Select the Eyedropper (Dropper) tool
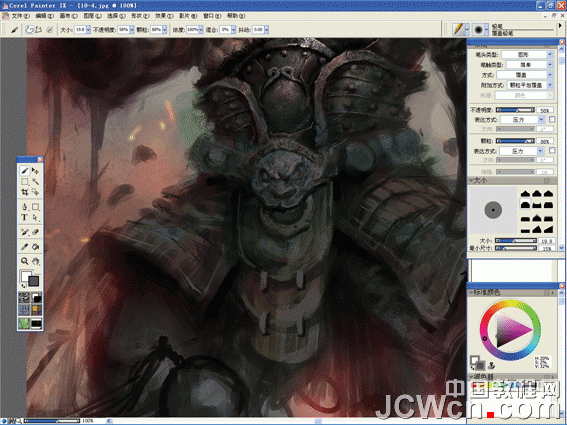This screenshot has height=425, width=567. click(25, 247)
